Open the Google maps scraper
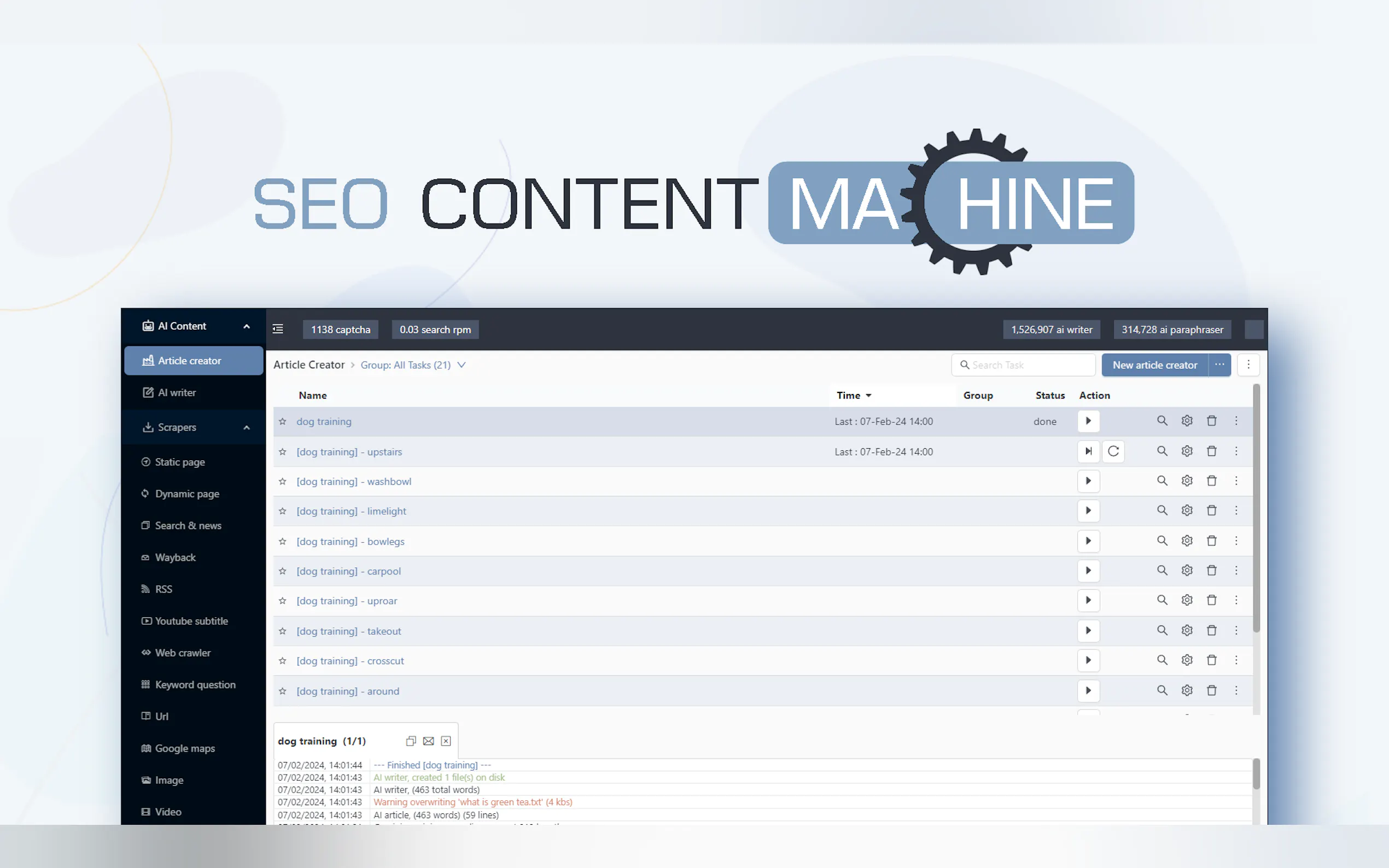This screenshot has height=868, width=1389. 184,748
